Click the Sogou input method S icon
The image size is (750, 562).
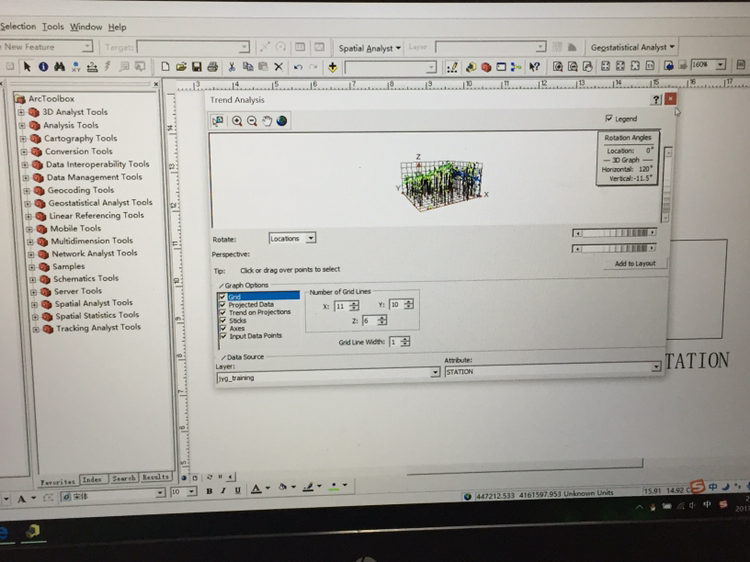coord(698,487)
